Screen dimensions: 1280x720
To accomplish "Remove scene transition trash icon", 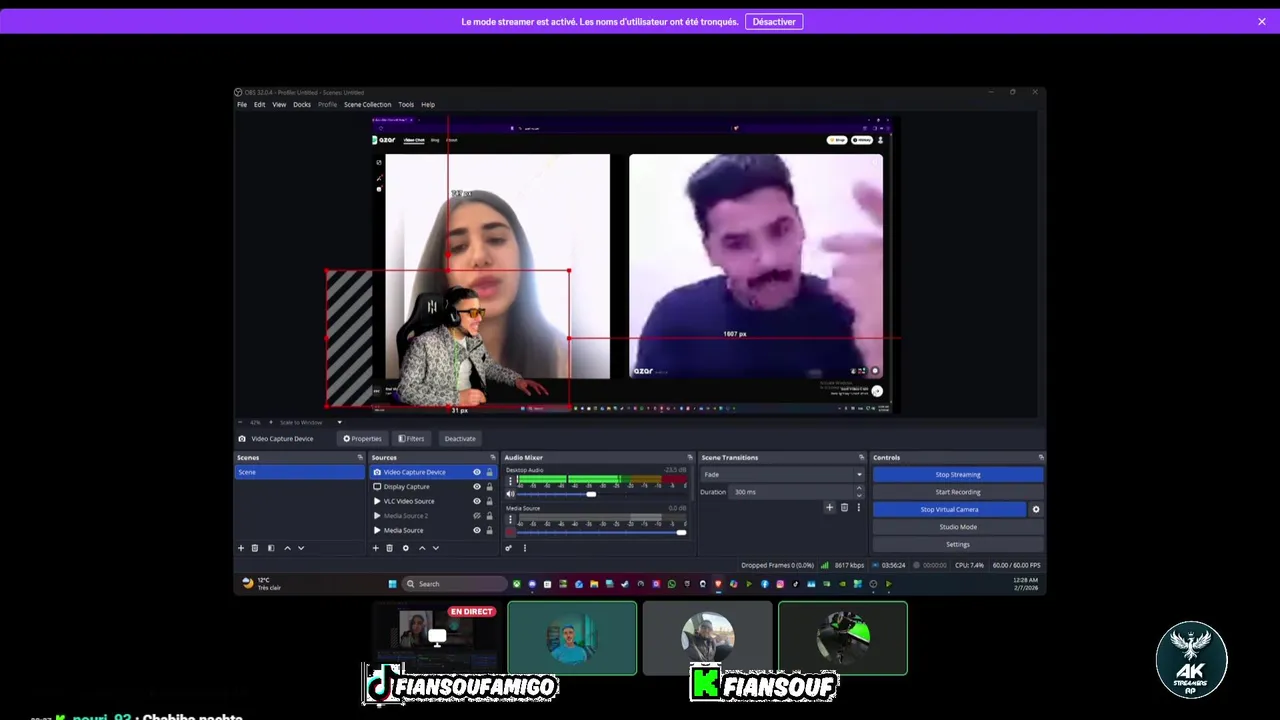I will tap(844, 508).
